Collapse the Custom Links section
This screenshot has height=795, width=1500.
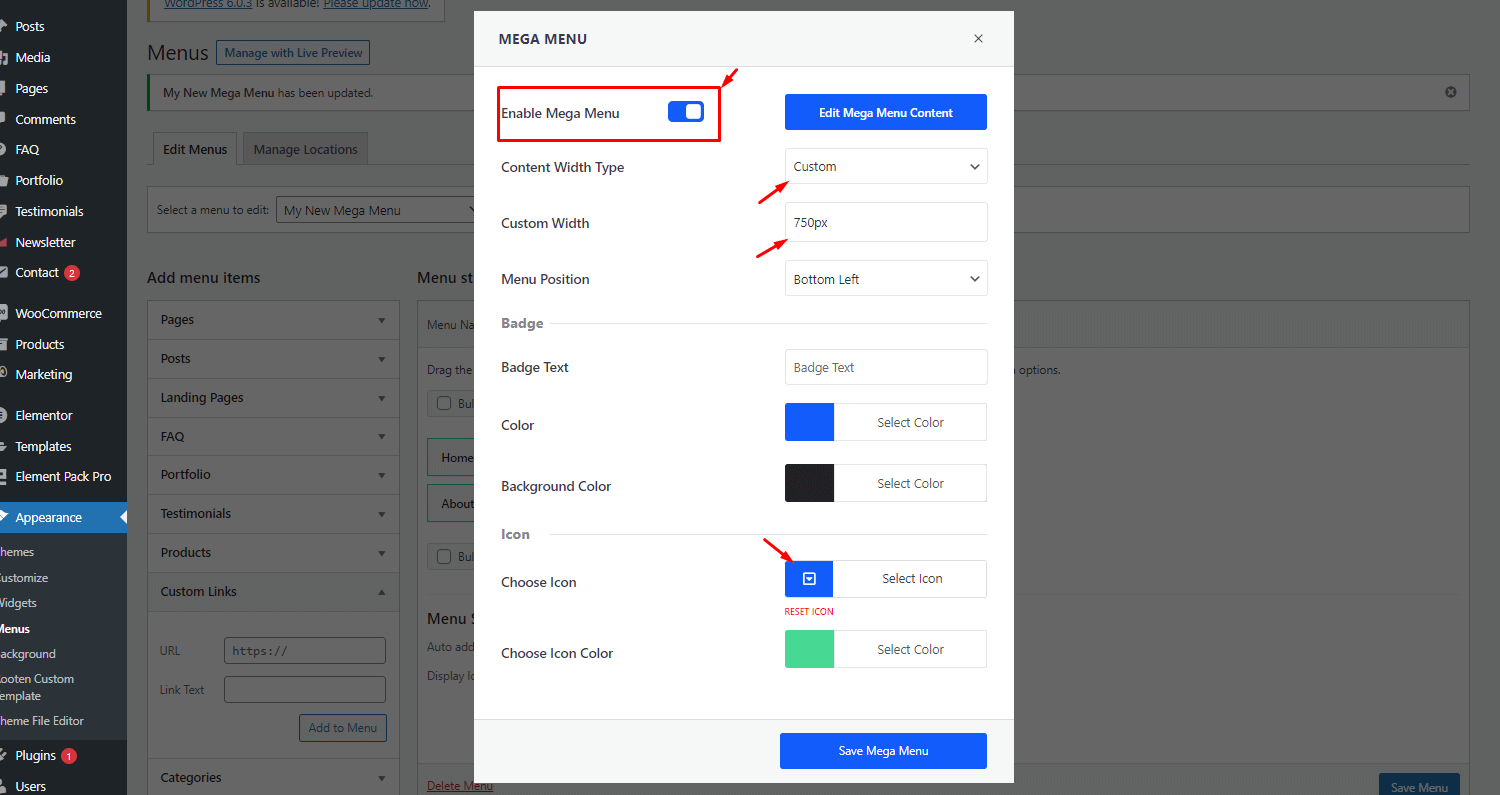coord(381,592)
